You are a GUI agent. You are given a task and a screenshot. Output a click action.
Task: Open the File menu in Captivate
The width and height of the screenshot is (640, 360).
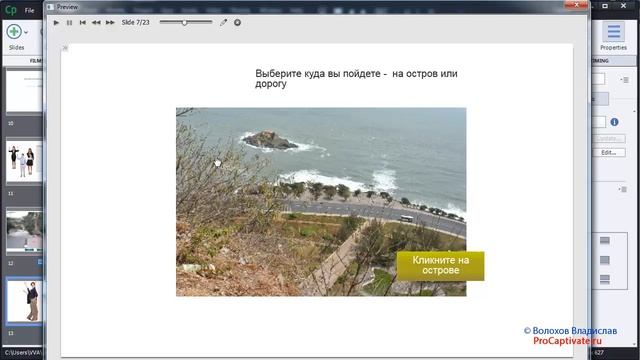click(x=29, y=10)
